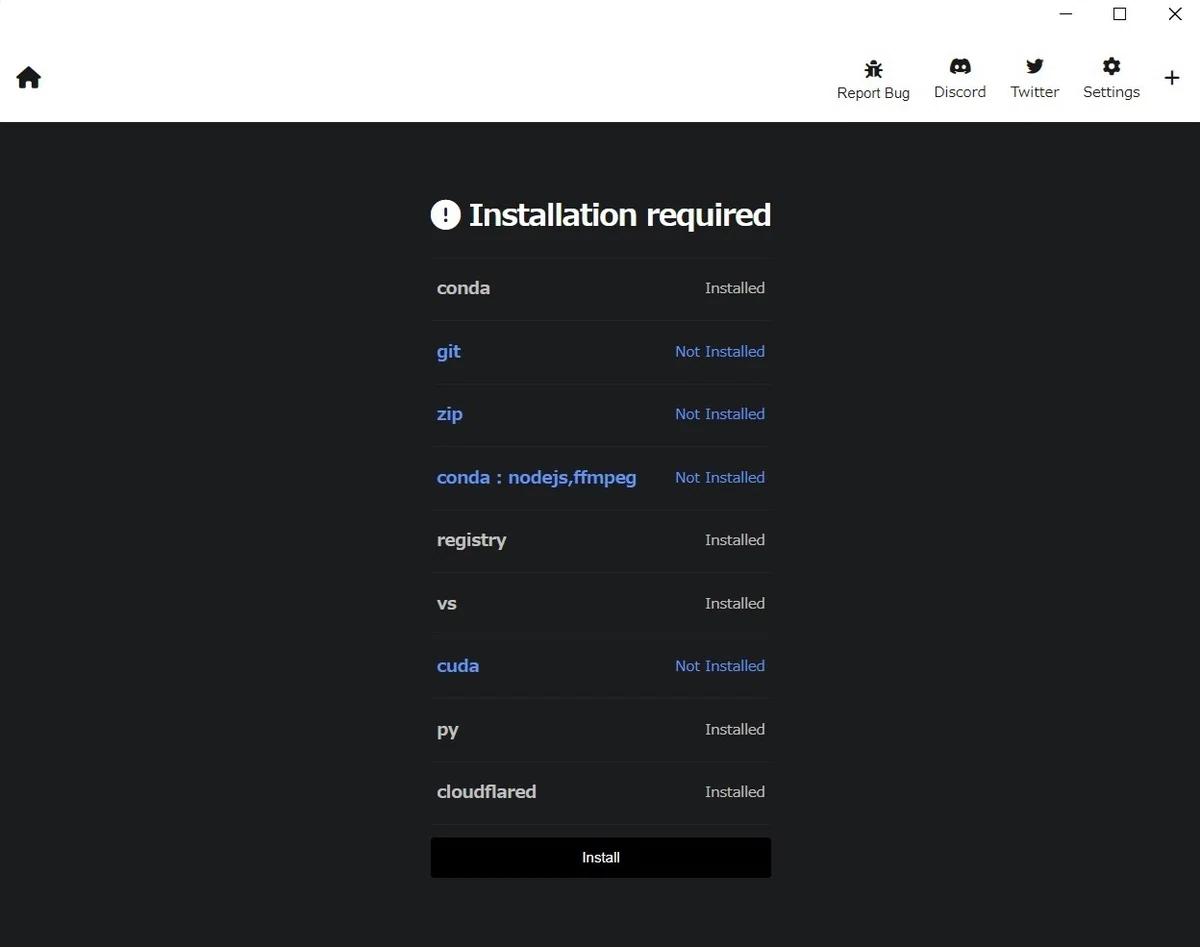Maximize the application window
This screenshot has height=947, width=1200.
point(1120,14)
